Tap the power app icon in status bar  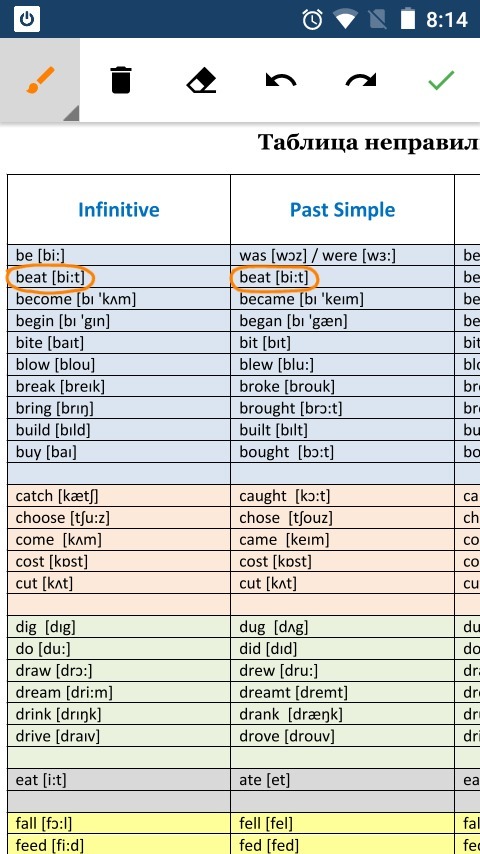click(27, 20)
